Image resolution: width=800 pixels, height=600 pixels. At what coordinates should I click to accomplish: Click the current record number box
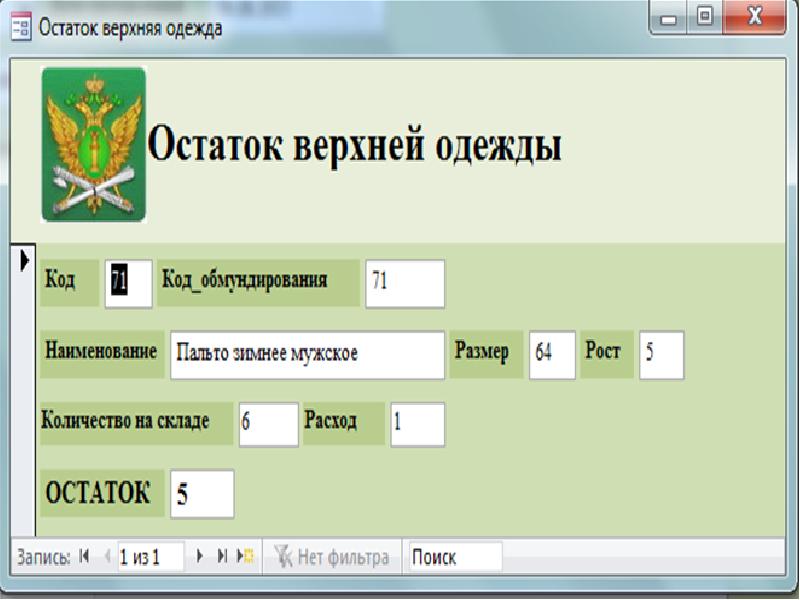150,557
